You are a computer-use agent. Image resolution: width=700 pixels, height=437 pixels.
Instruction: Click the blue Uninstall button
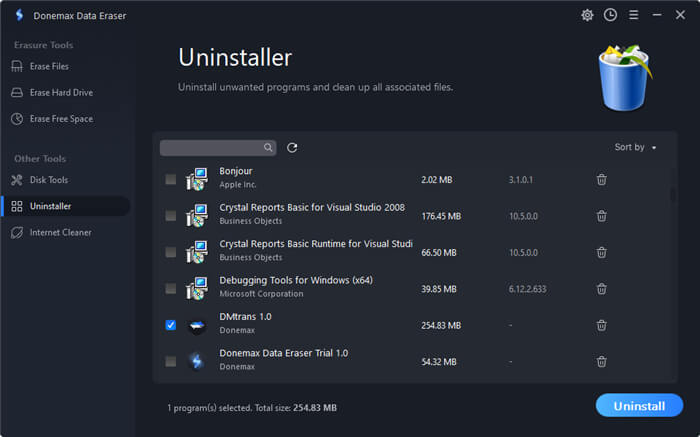pos(639,406)
